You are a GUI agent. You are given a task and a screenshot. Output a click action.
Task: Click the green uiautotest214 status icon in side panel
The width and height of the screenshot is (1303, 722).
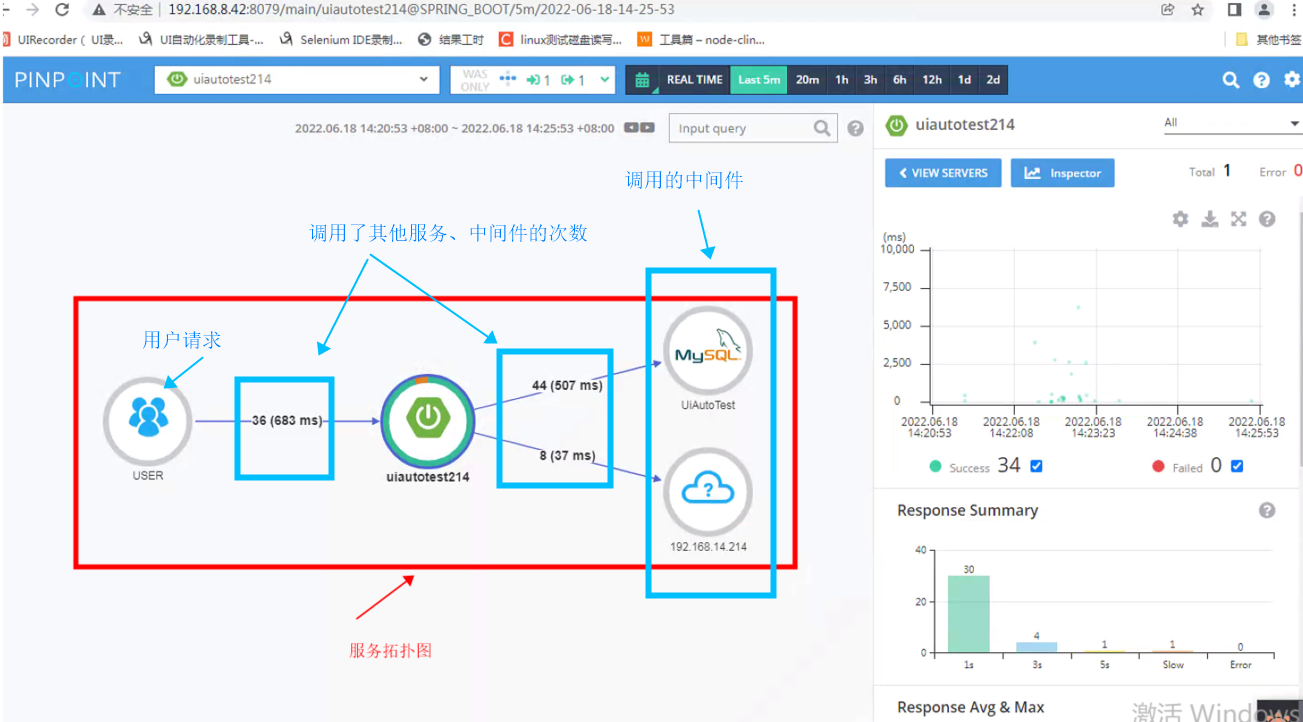pyautogui.click(x=897, y=125)
